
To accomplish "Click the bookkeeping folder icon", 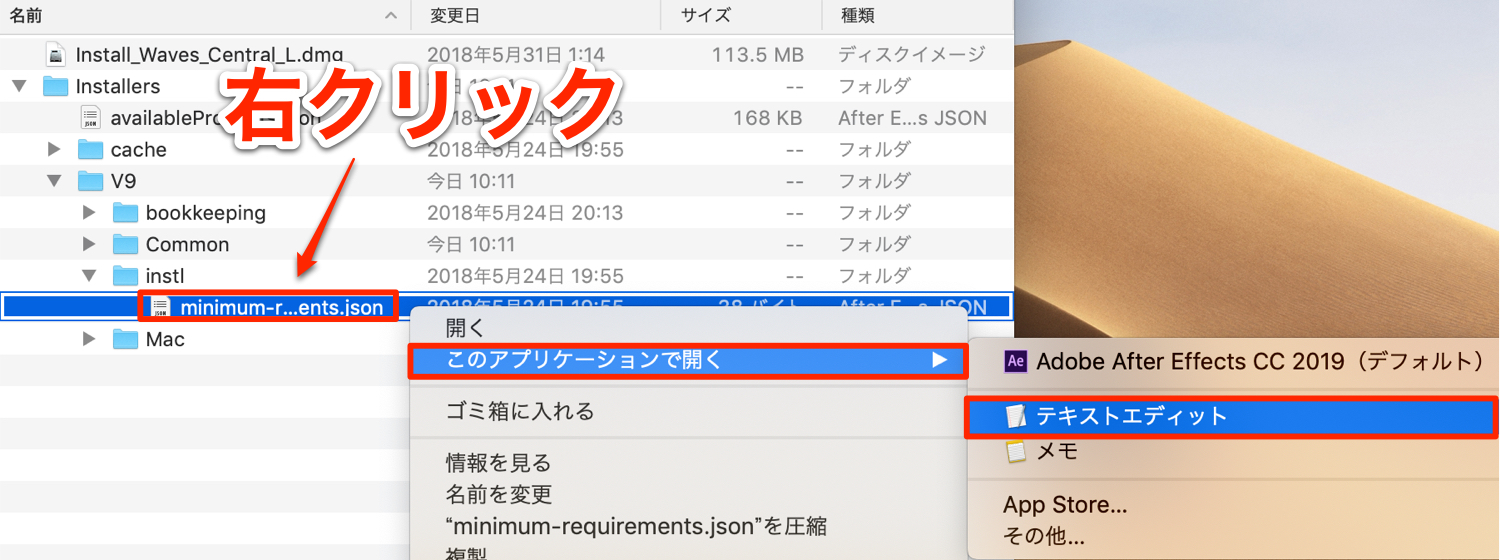I will coord(125,213).
